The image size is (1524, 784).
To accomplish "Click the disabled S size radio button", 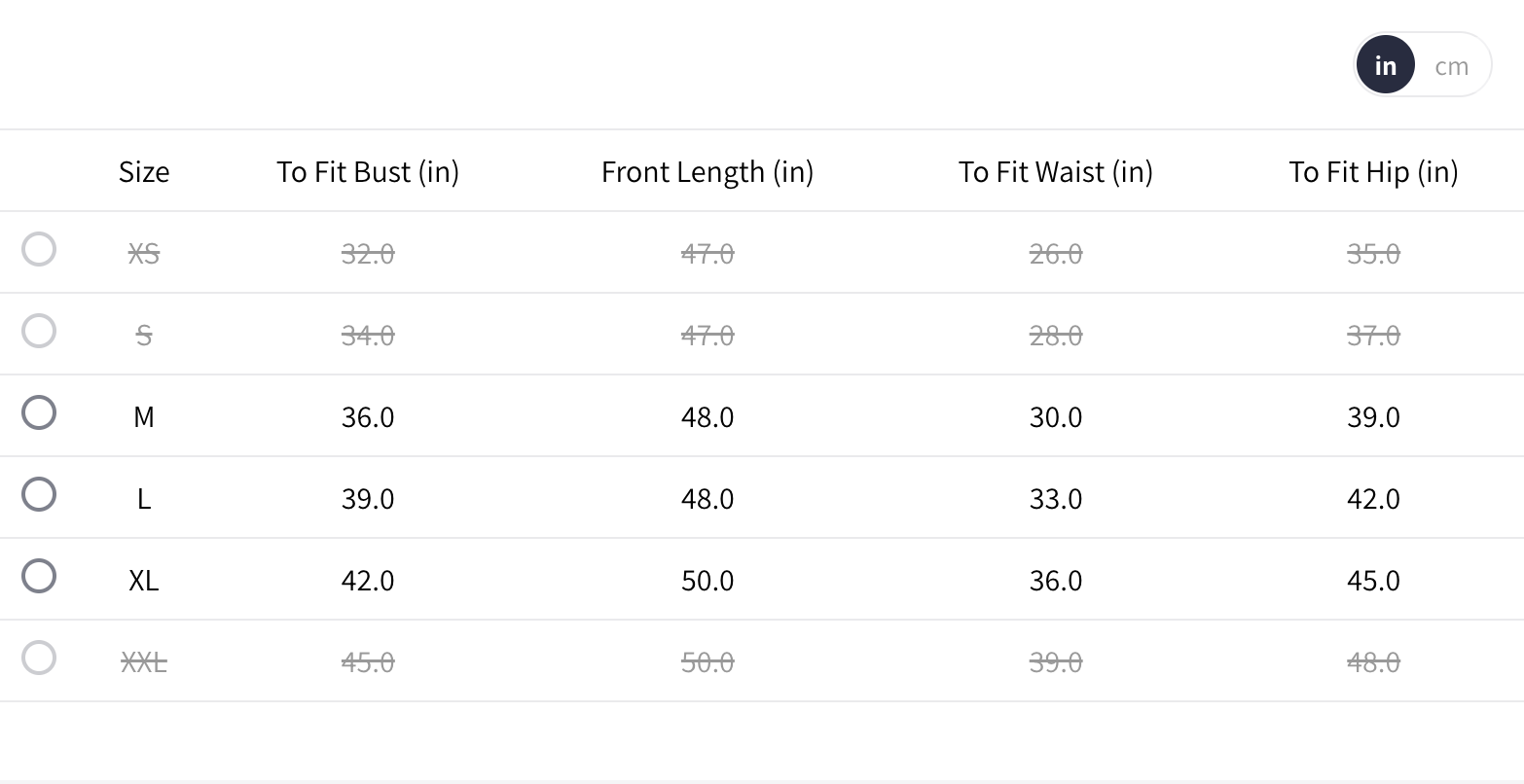I will pos(39,331).
